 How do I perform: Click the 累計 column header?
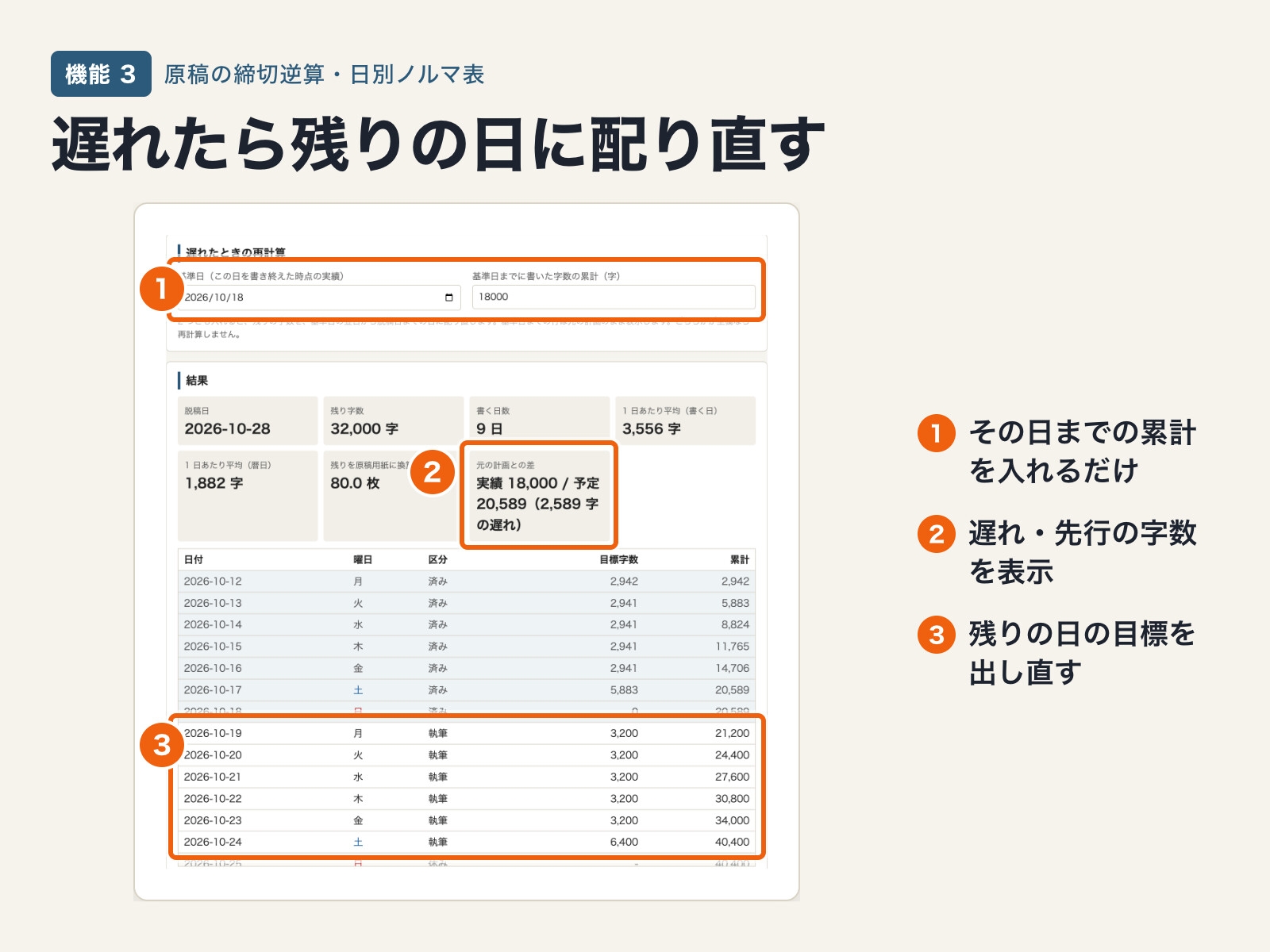pyautogui.click(x=740, y=559)
